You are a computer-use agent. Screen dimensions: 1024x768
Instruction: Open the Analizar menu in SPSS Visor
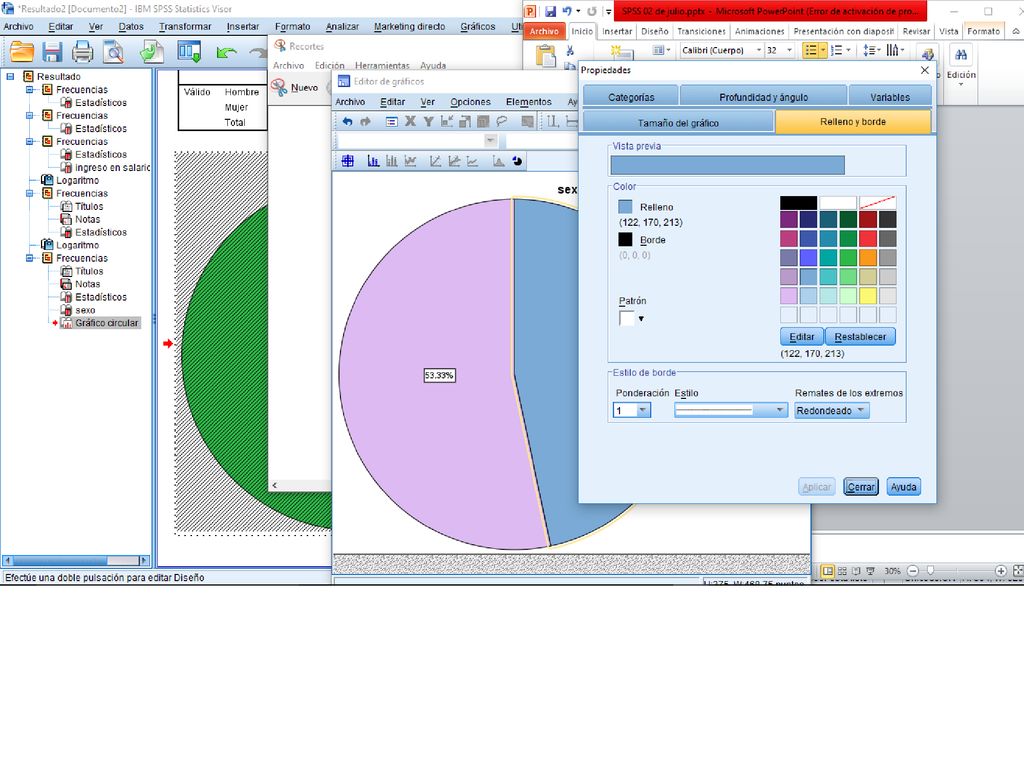pyautogui.click(x=342, y=27)
